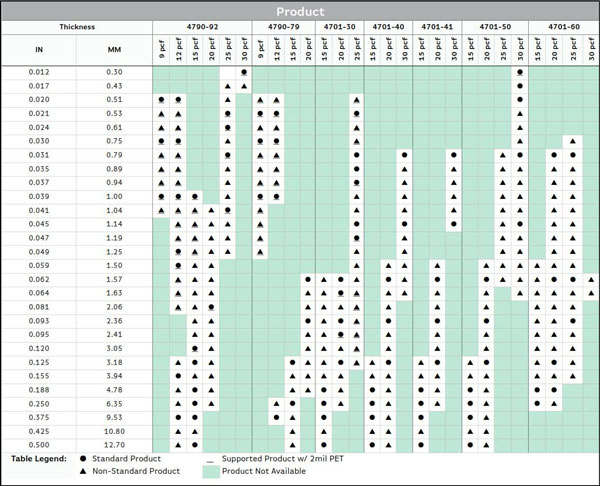Select the 4790-92 product header
Viewport: 600px width, 486px height.
pyautogui.click(x=202, y=27)
